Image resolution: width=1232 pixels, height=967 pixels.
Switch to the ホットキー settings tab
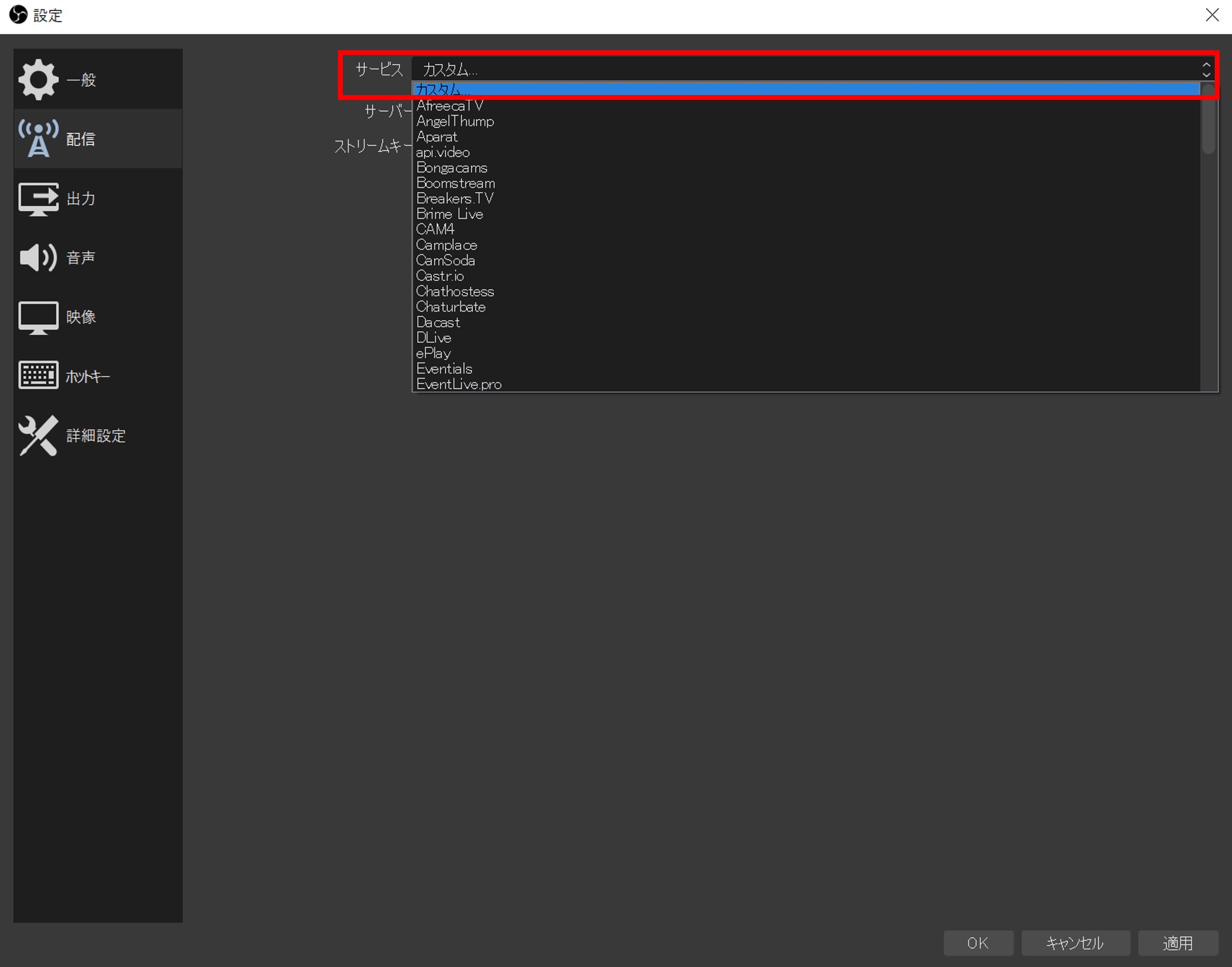click(x=98, y=376)
